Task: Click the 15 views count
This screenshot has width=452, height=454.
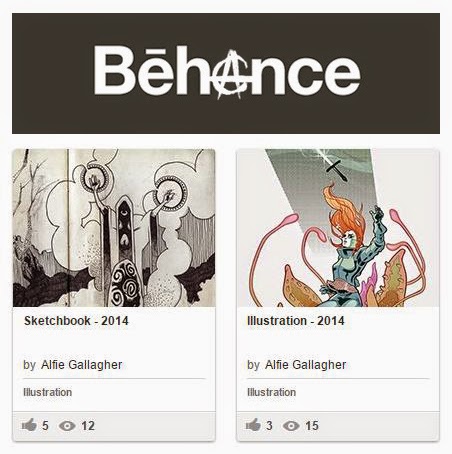Action: [x=312, y=426]
